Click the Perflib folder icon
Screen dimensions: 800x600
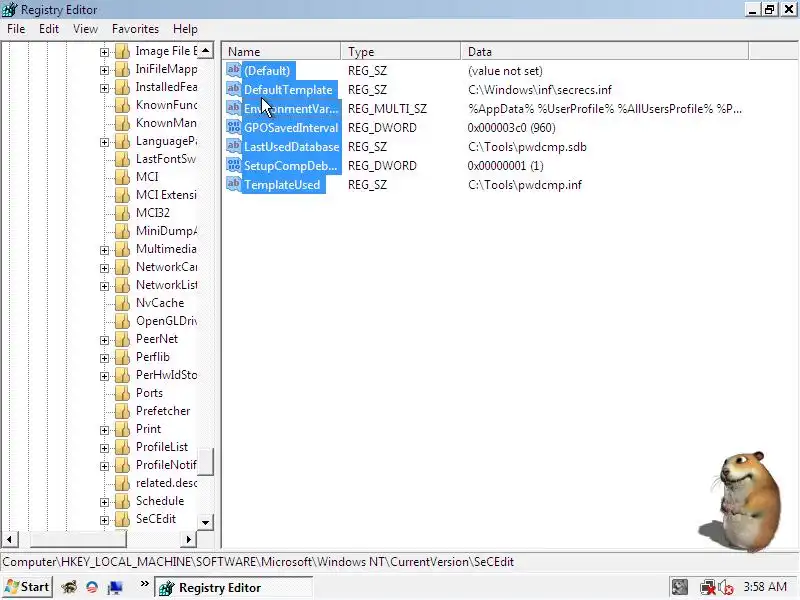(x=122, y=357)
